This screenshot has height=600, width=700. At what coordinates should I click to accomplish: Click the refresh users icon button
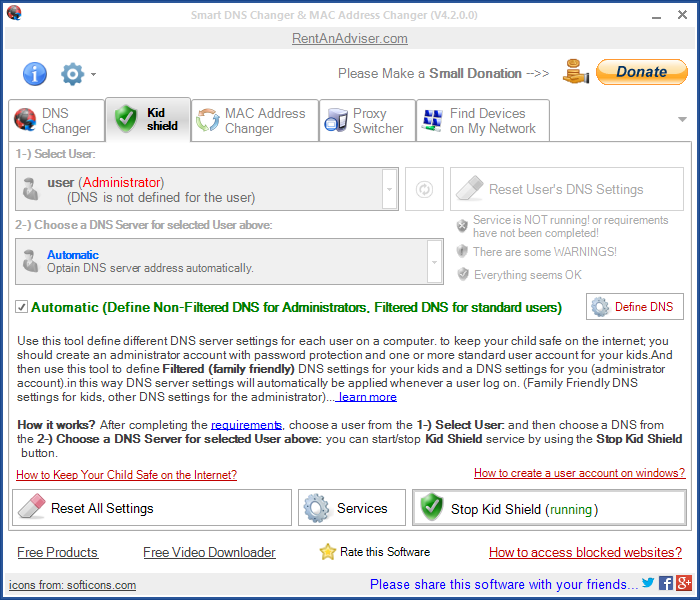[424, 189]
